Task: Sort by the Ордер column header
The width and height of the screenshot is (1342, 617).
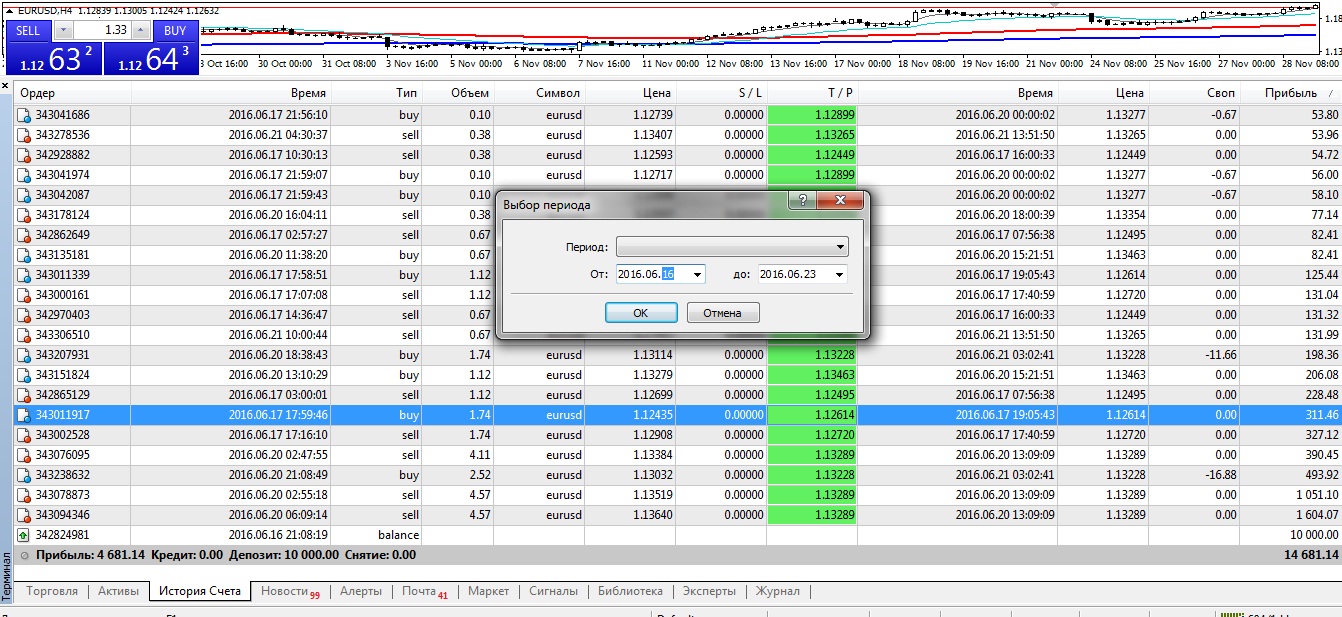Action: [x=74, y=93]
